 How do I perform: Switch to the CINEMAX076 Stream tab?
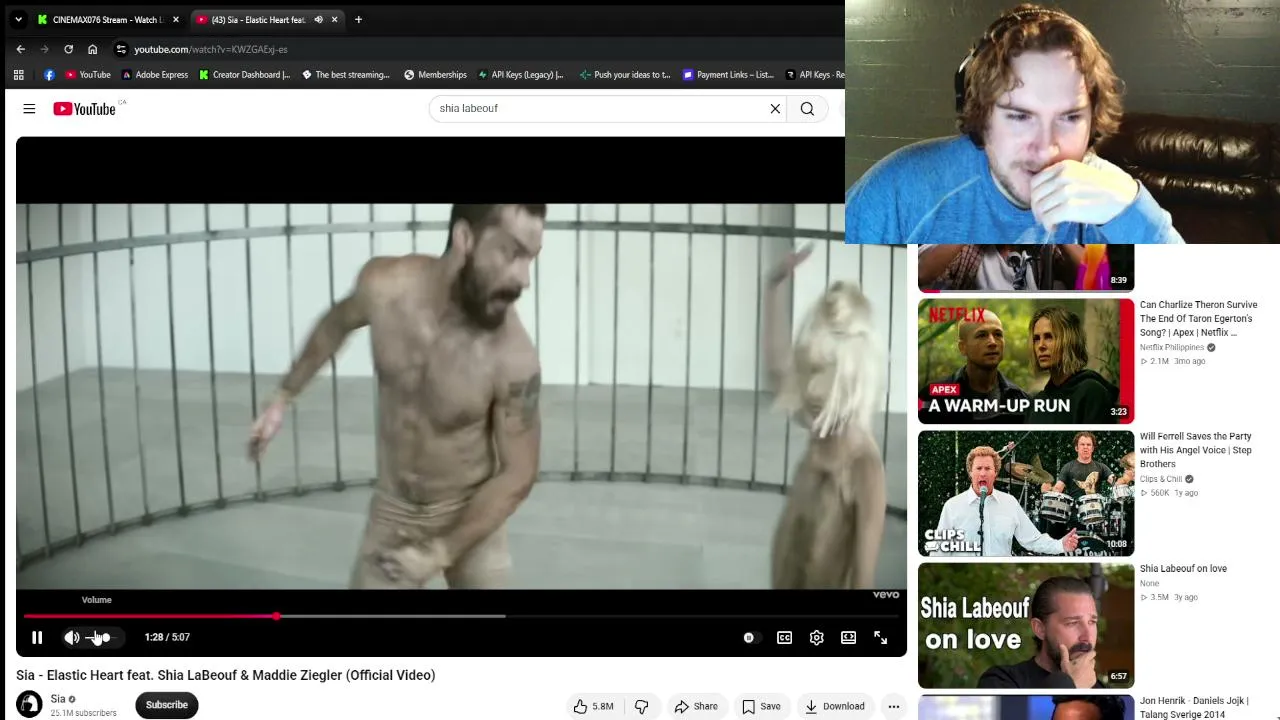(108, 19)
